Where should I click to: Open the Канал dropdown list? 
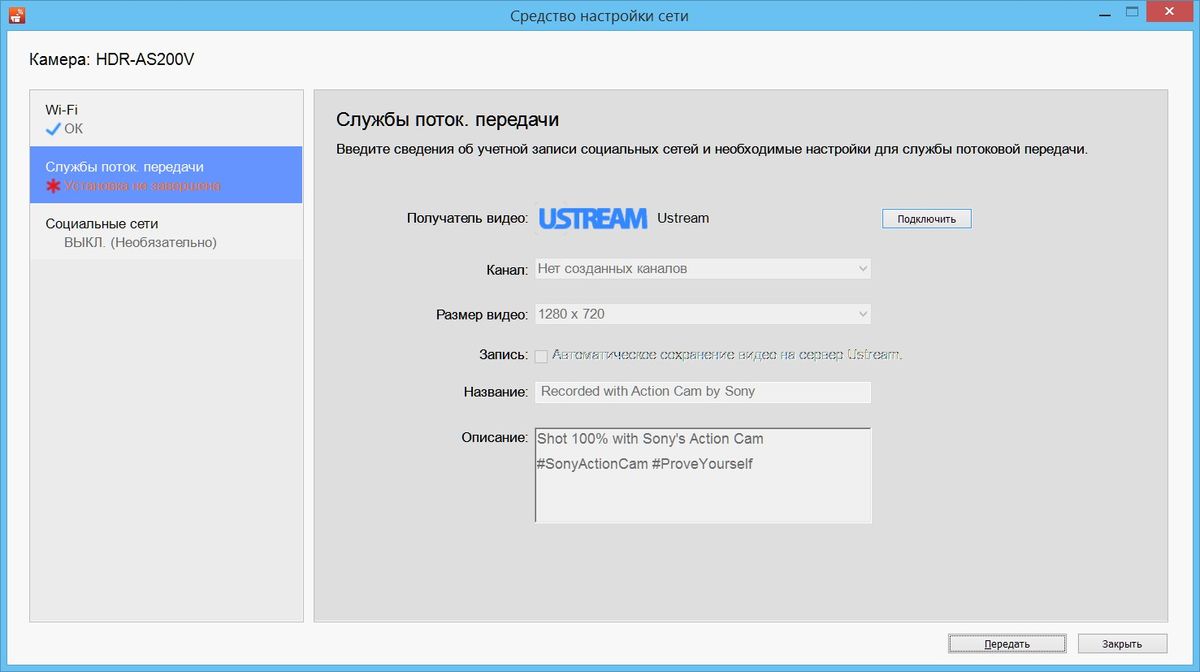pyautogui.click(x=700, y=268)
